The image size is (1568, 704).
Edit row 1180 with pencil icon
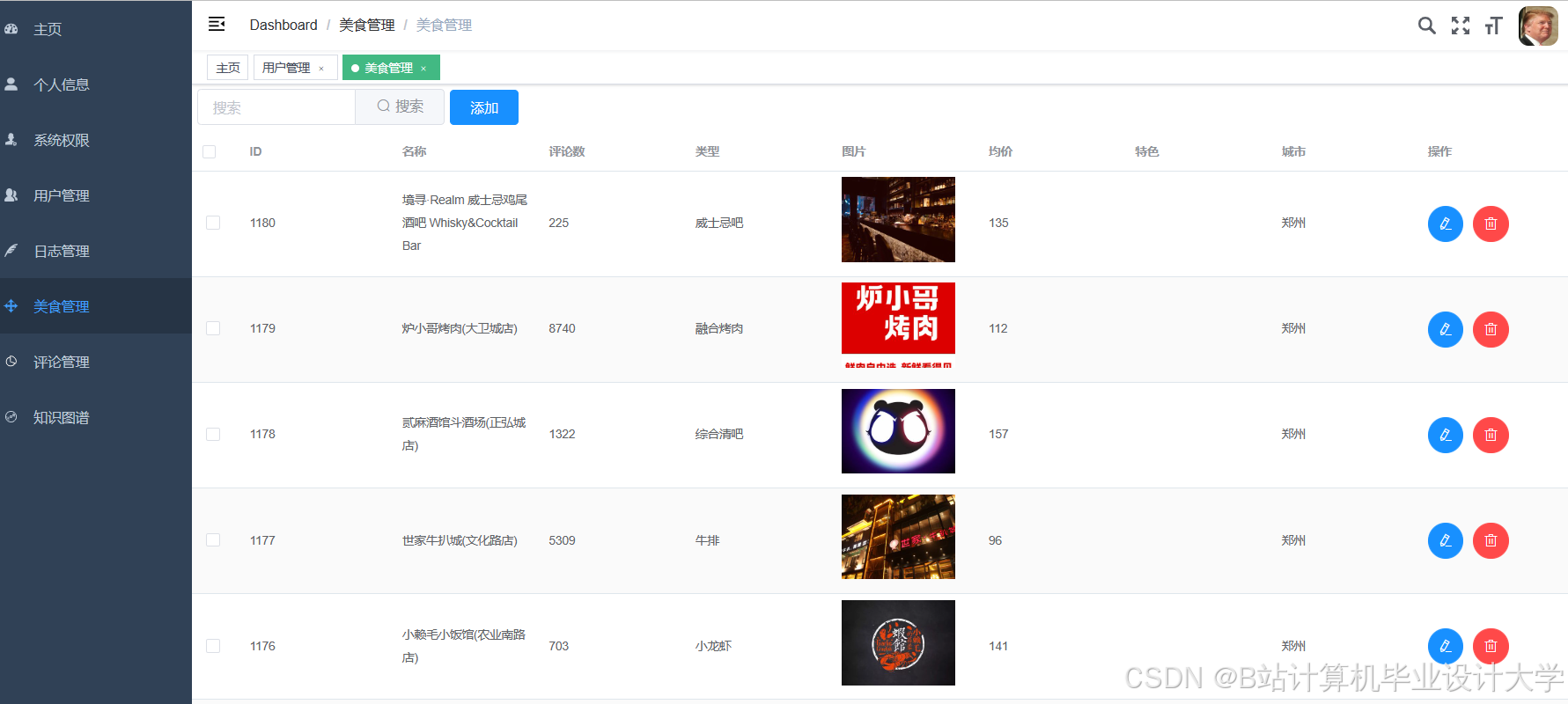[x=1446, y=224]
